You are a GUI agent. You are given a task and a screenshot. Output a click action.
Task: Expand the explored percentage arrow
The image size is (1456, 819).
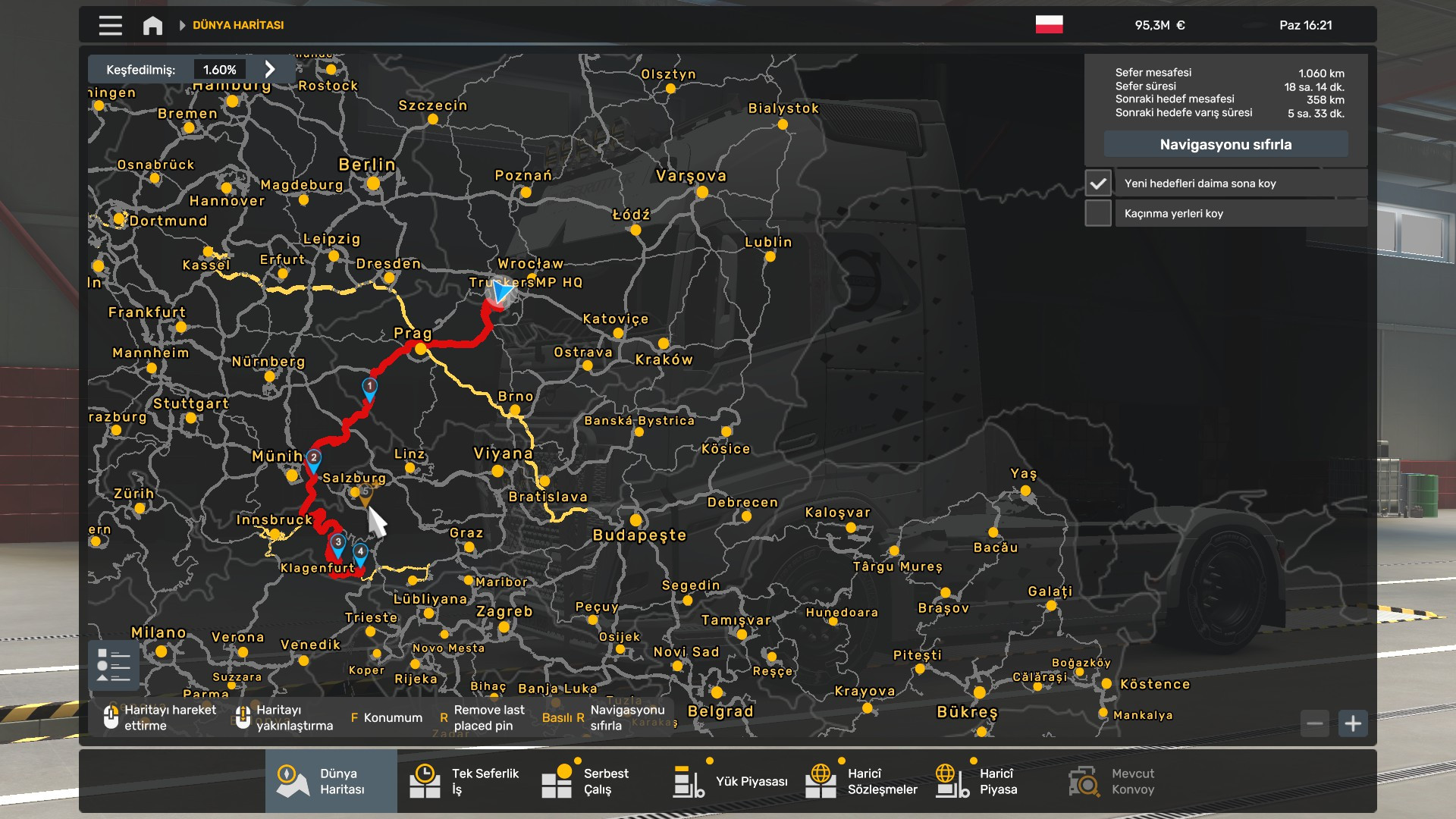coord(269,69)
